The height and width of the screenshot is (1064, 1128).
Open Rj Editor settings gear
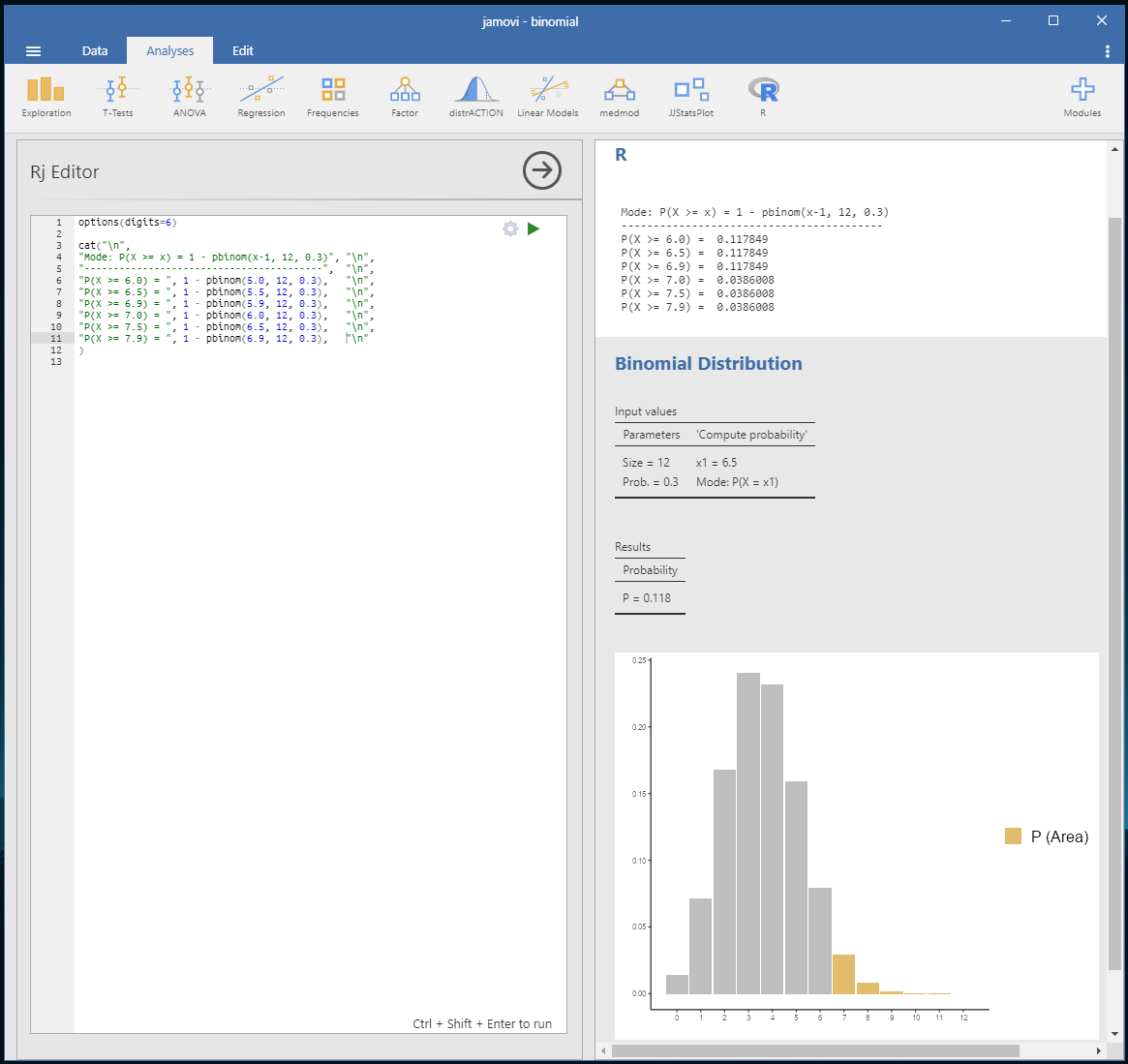pos(510,229)
